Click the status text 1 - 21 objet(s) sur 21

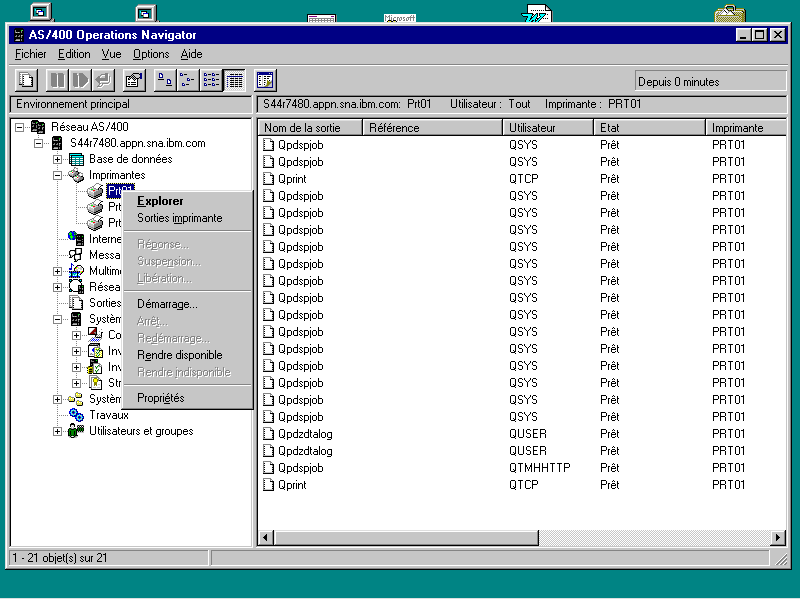coord(60,558)
